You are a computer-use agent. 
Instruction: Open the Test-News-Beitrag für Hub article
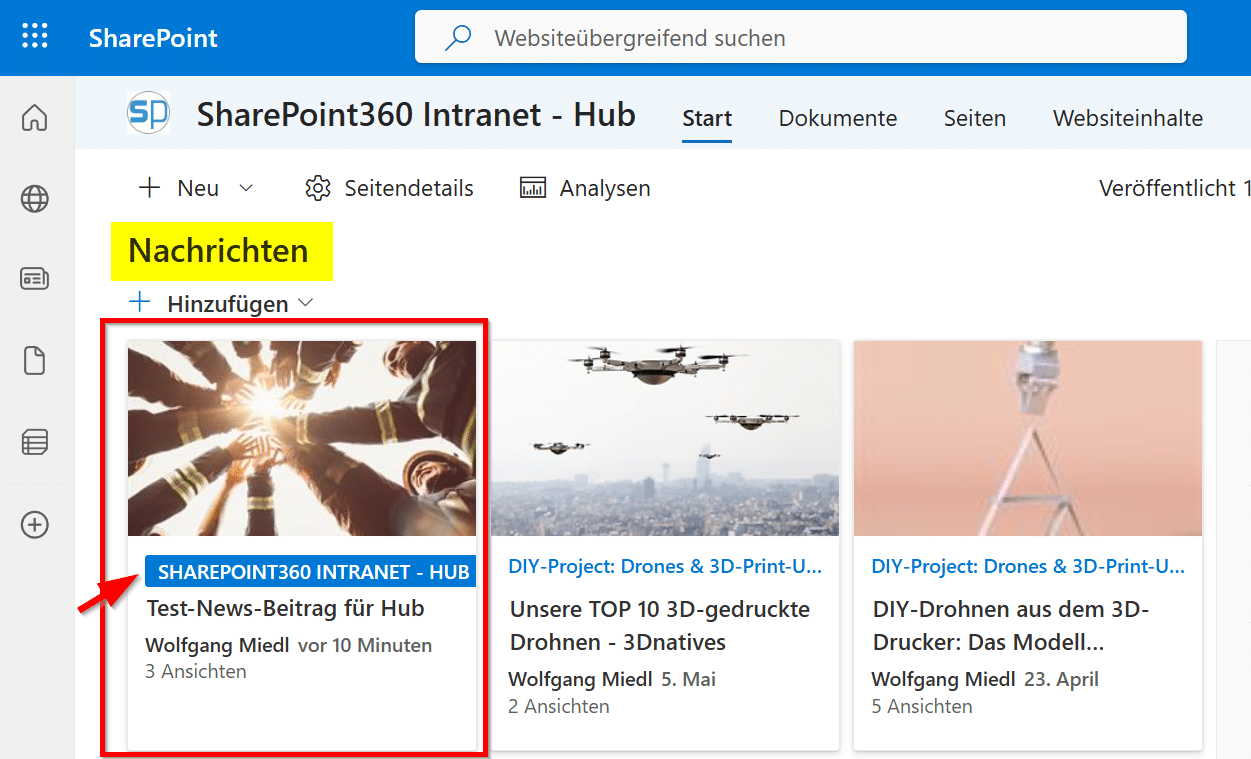point(286,608)
